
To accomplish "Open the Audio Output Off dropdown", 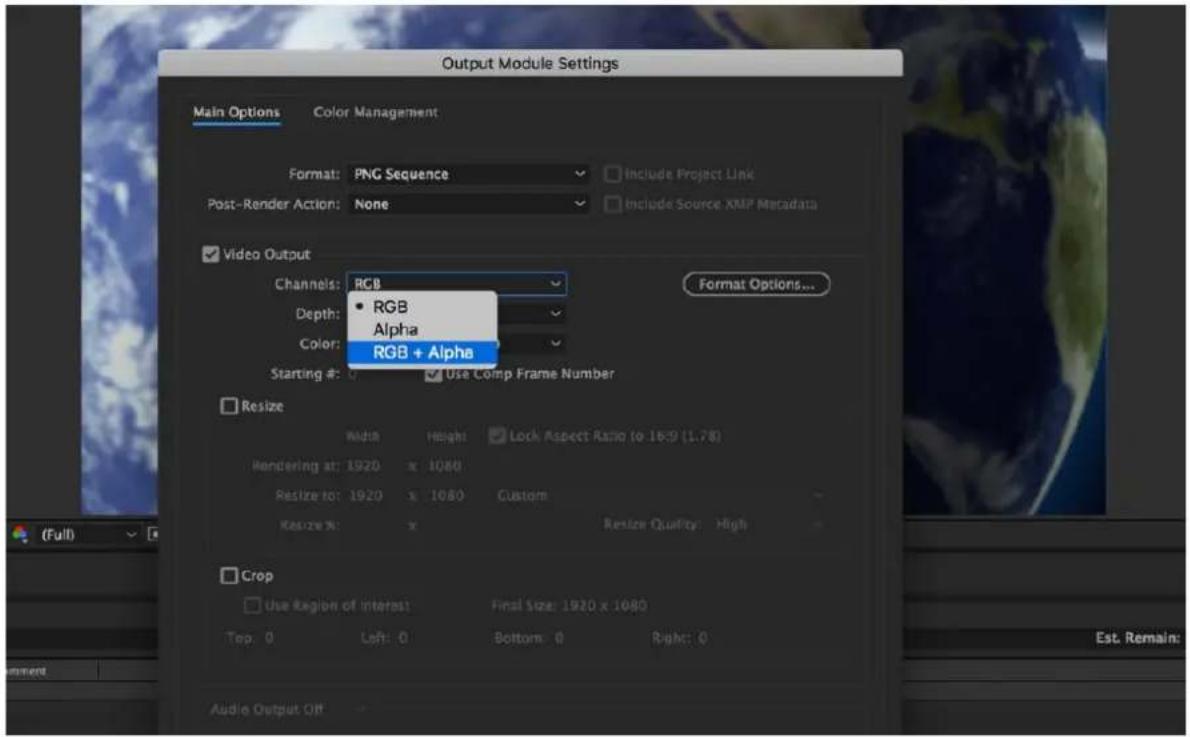I will click(288, 709).
